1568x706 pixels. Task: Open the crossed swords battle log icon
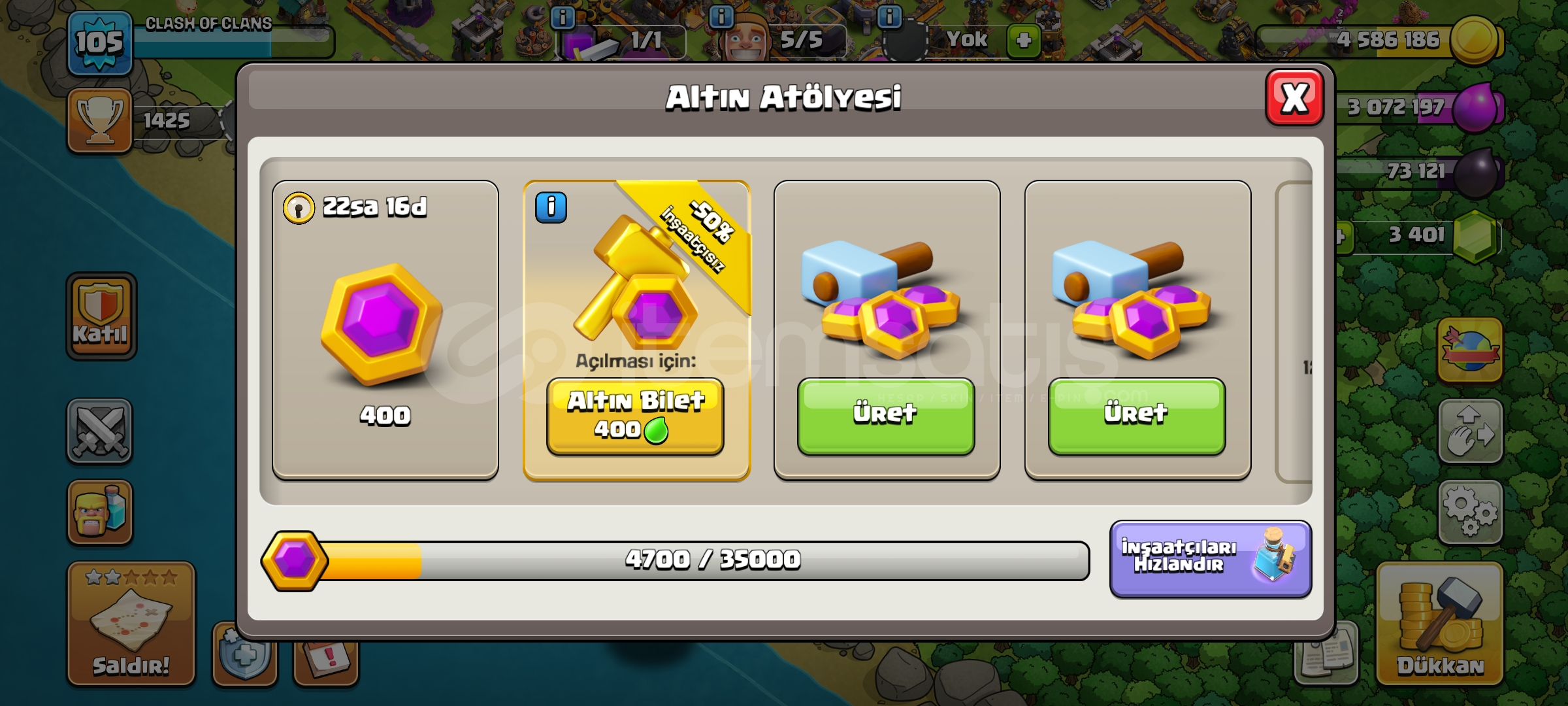click(99, 431)
